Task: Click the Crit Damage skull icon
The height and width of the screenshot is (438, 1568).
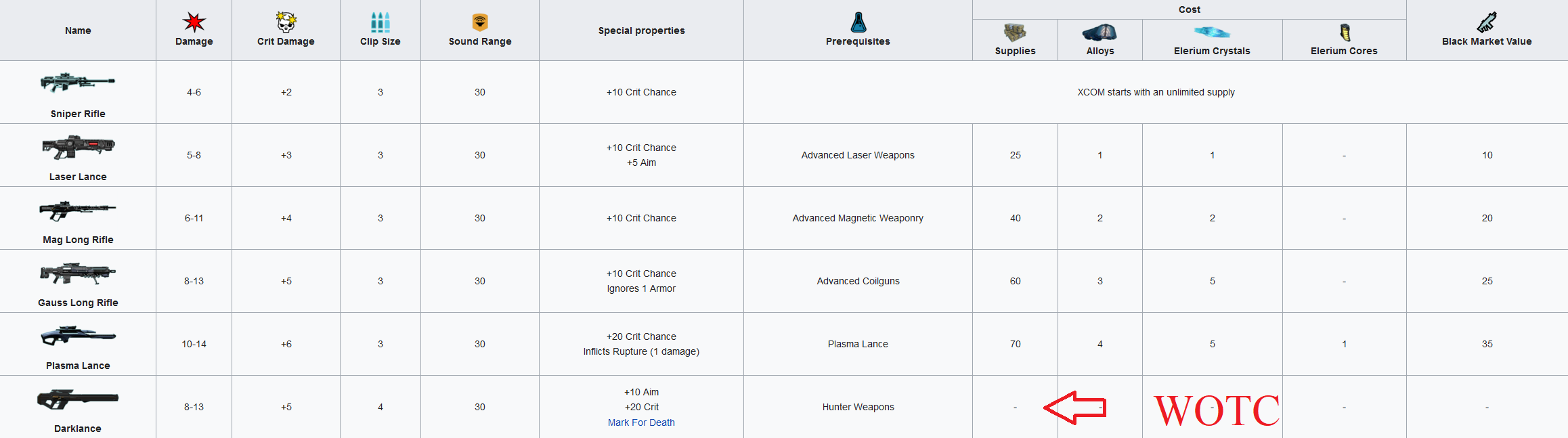Action: point(286,22)
